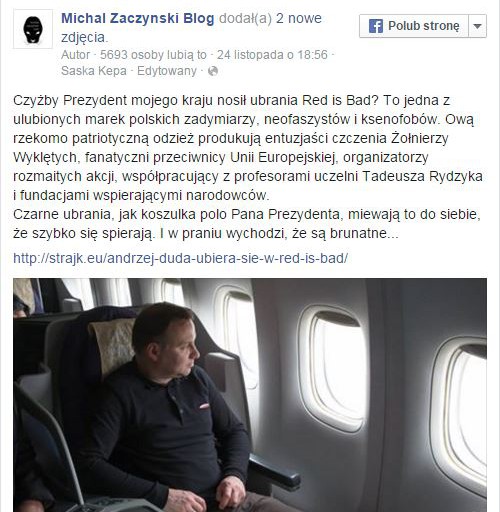Viewport: 500px width, 512px height.
Task: Open the strajk.eu article link
Action: click(180, 258)
